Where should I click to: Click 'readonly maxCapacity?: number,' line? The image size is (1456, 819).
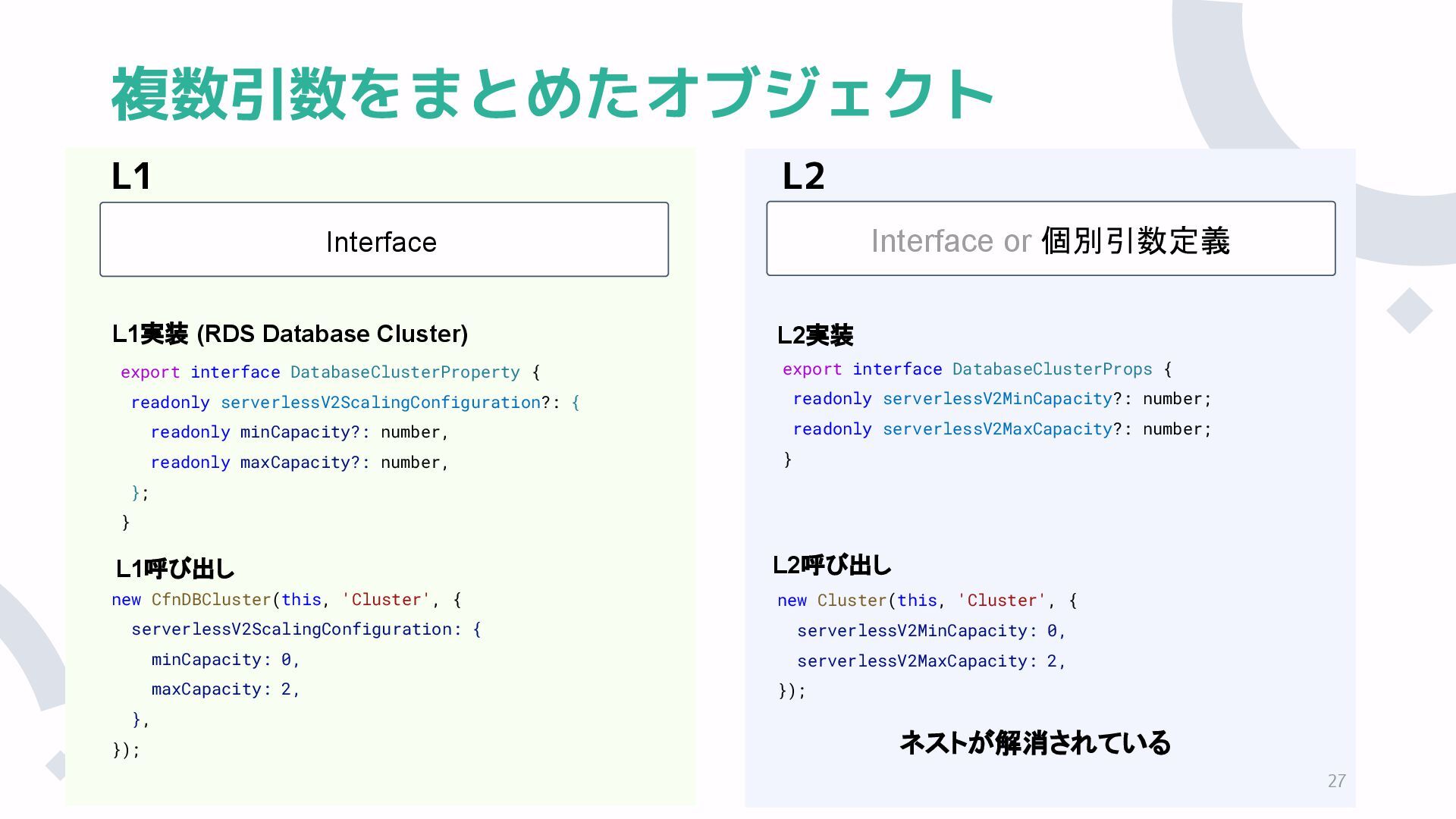tap(300, 463)
